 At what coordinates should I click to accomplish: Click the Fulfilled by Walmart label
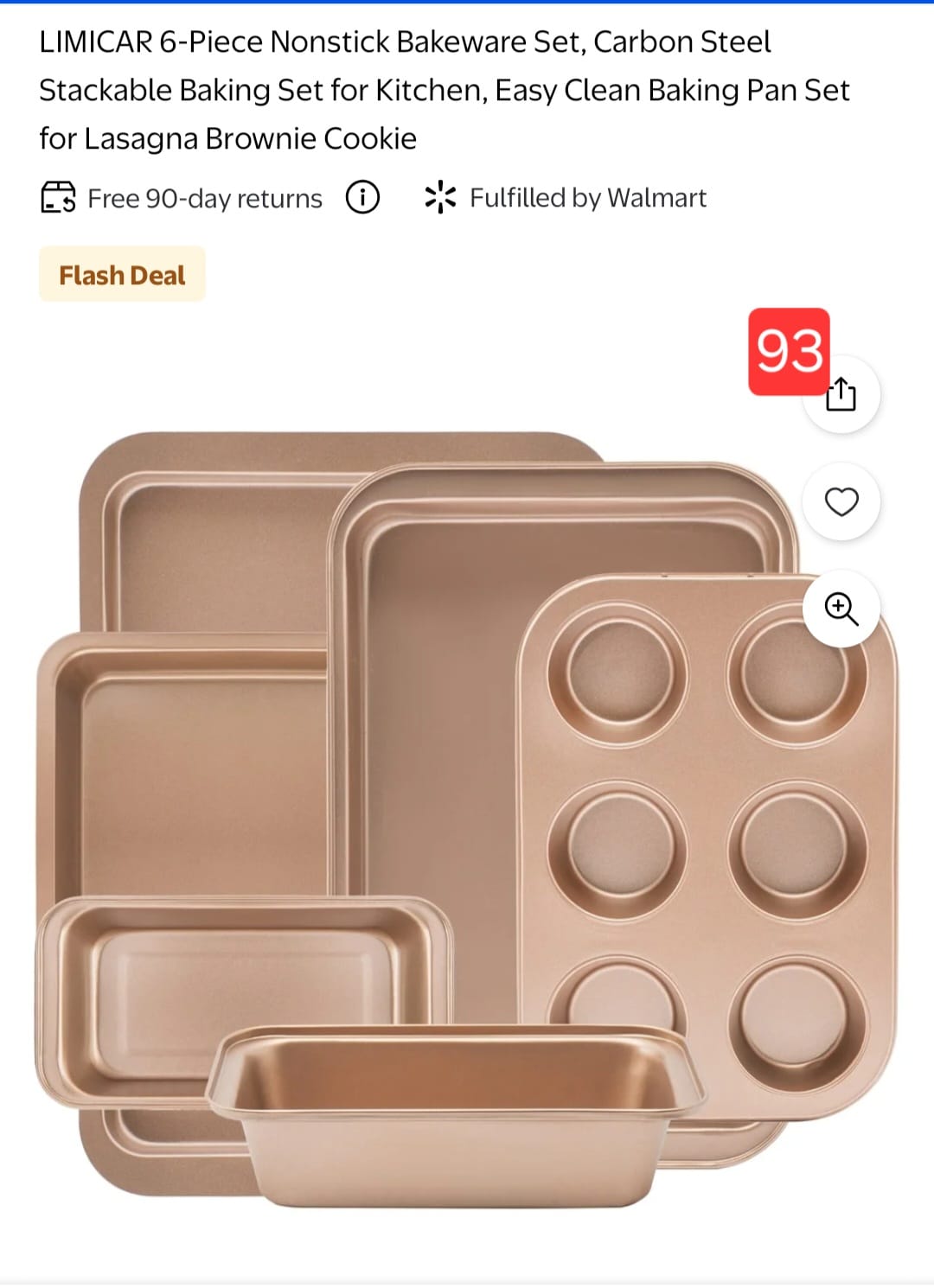[x=588, y=198]
